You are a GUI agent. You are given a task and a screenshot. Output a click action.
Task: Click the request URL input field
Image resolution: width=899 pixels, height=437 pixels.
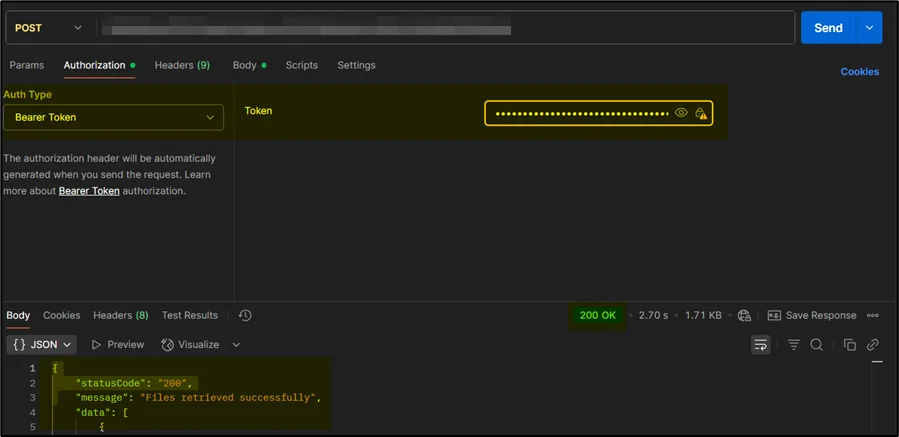444,28
